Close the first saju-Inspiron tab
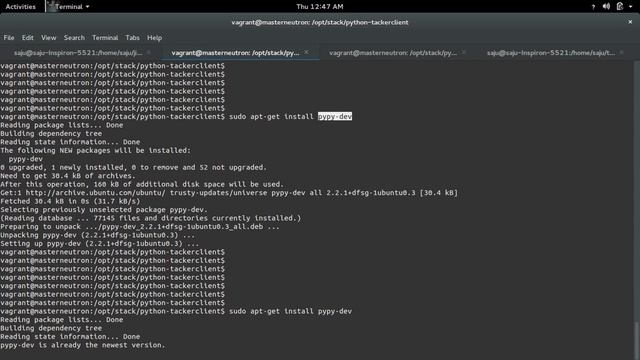 [149, 52]
